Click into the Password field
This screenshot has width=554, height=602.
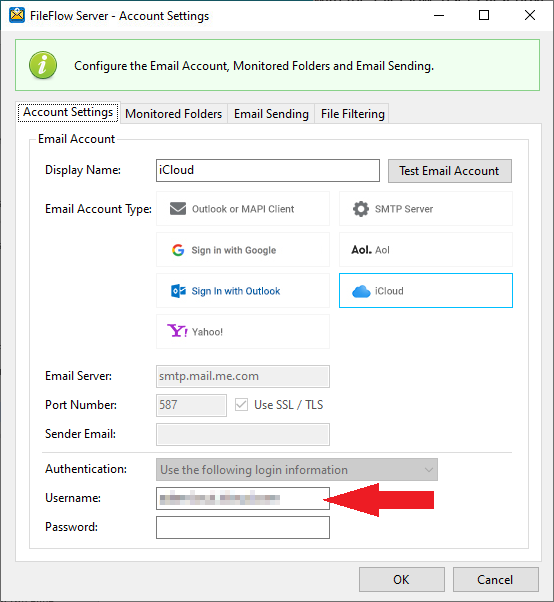[243, 528]
